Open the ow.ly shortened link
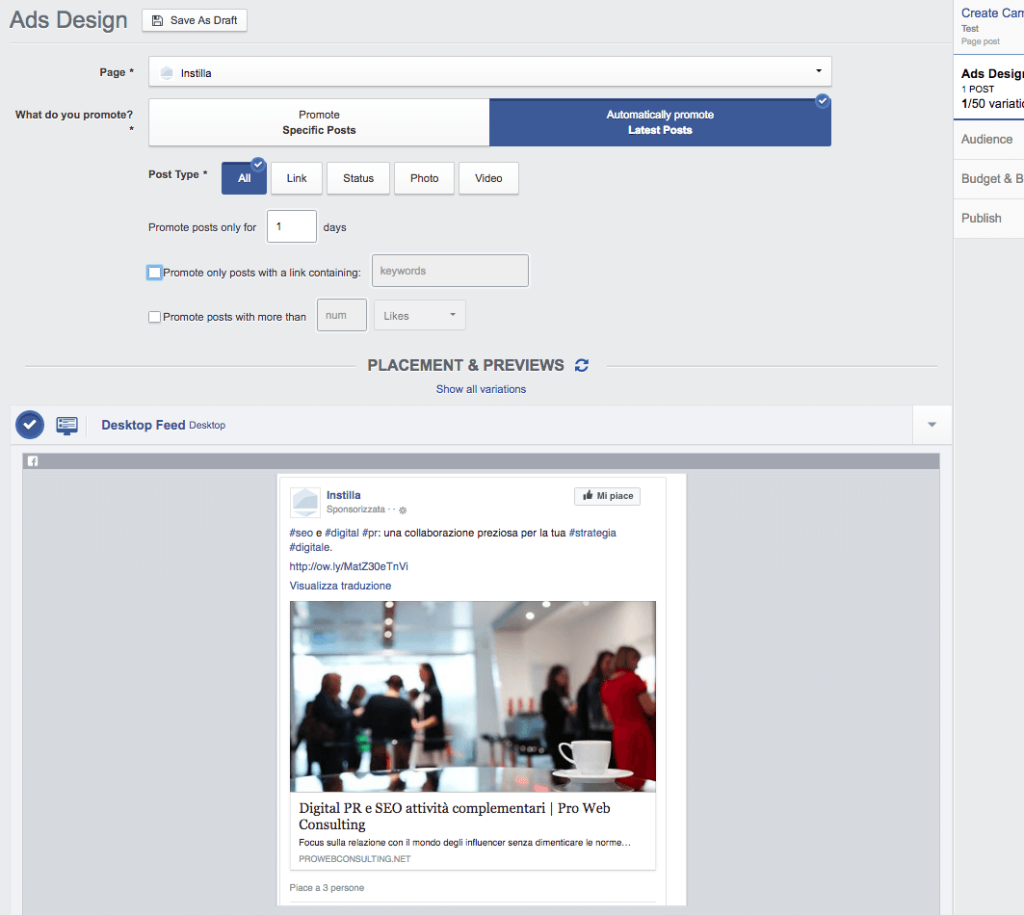Screen dimensions: 1024x915 [349, 566]
